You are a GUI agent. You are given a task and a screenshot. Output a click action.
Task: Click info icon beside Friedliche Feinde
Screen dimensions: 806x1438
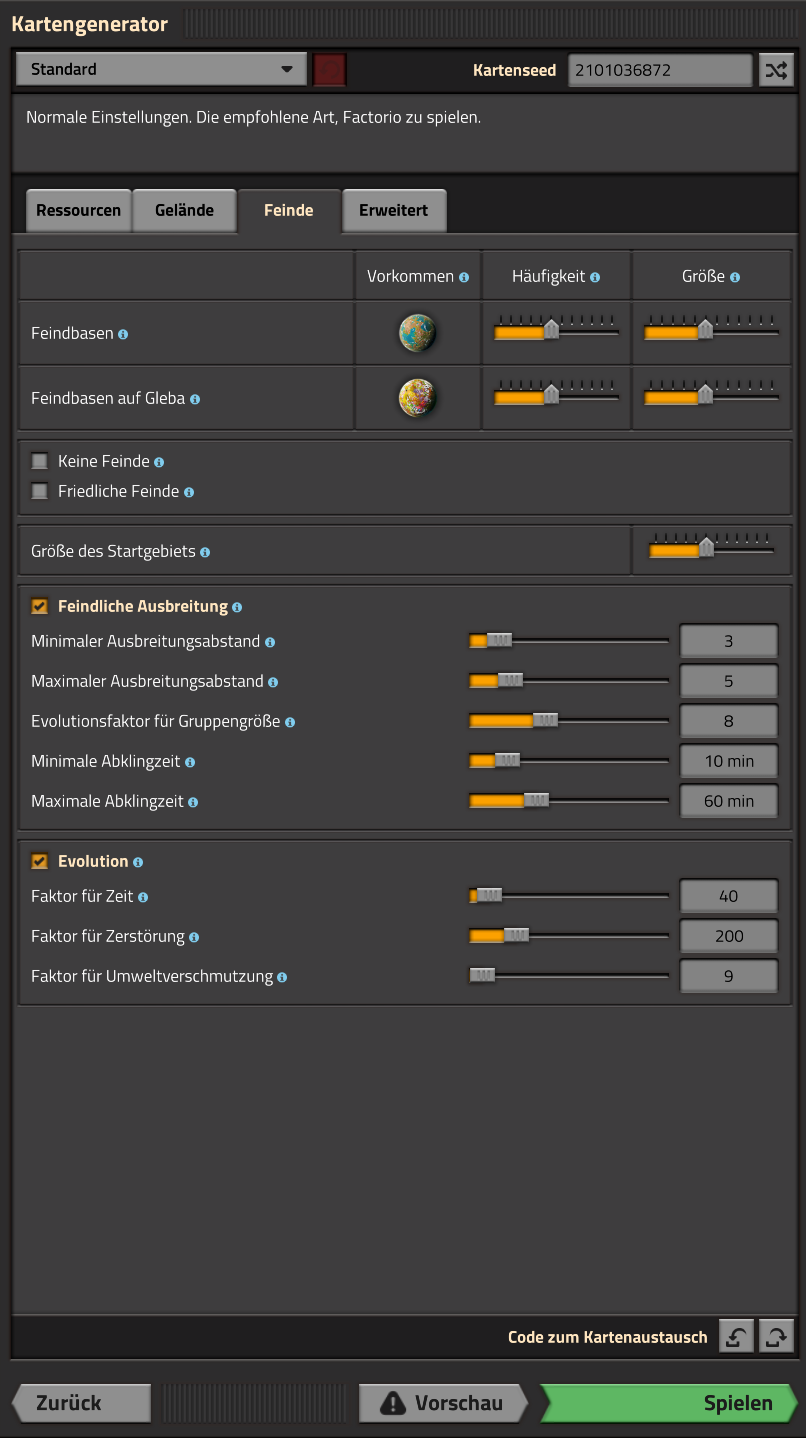click(189, 492)
